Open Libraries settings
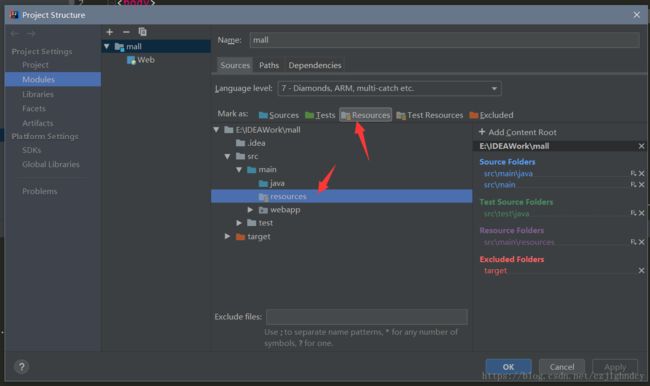This screenshot has height=386, width=650. 38,94
